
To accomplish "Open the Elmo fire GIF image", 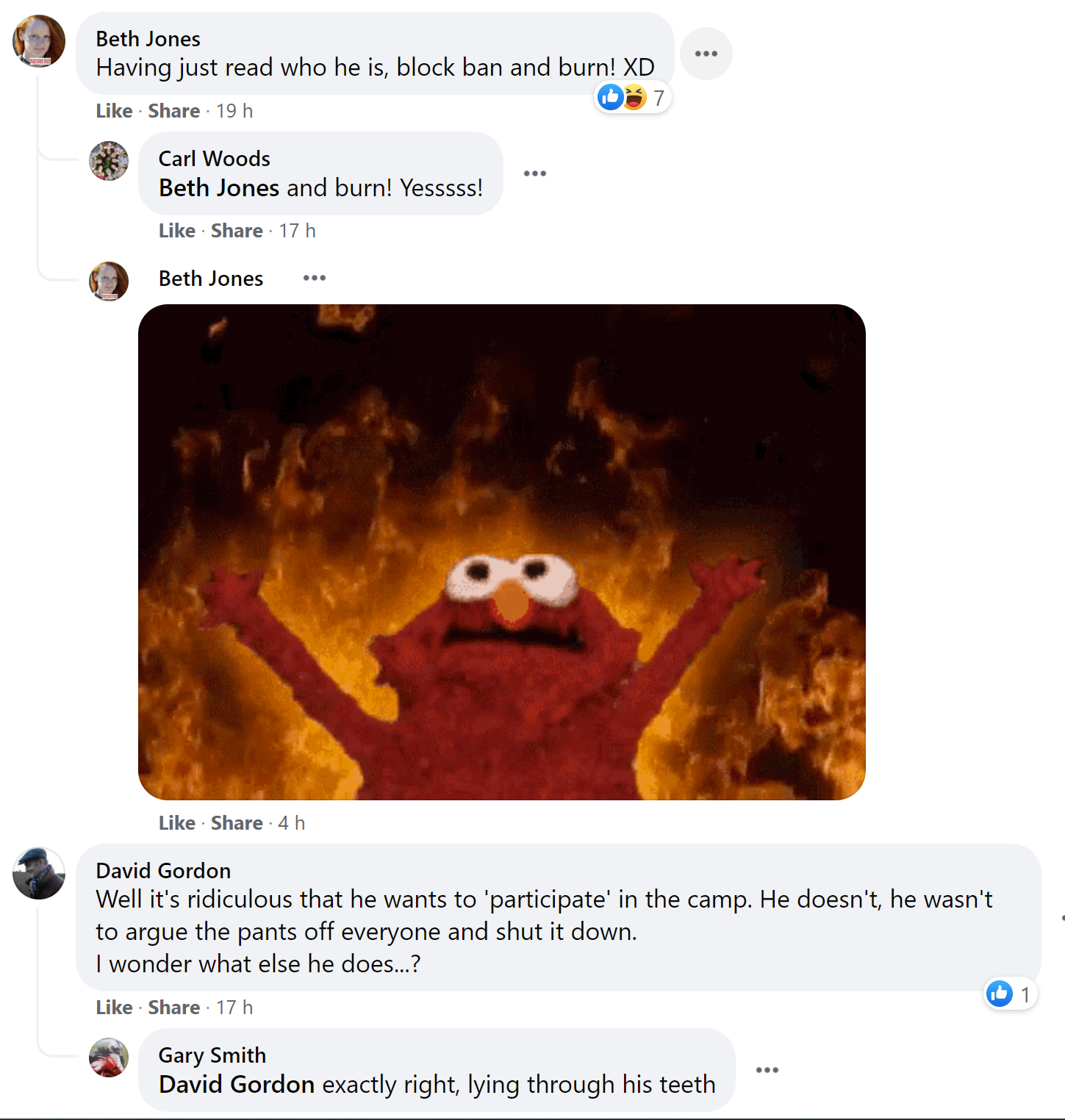I will click(501, 552).
